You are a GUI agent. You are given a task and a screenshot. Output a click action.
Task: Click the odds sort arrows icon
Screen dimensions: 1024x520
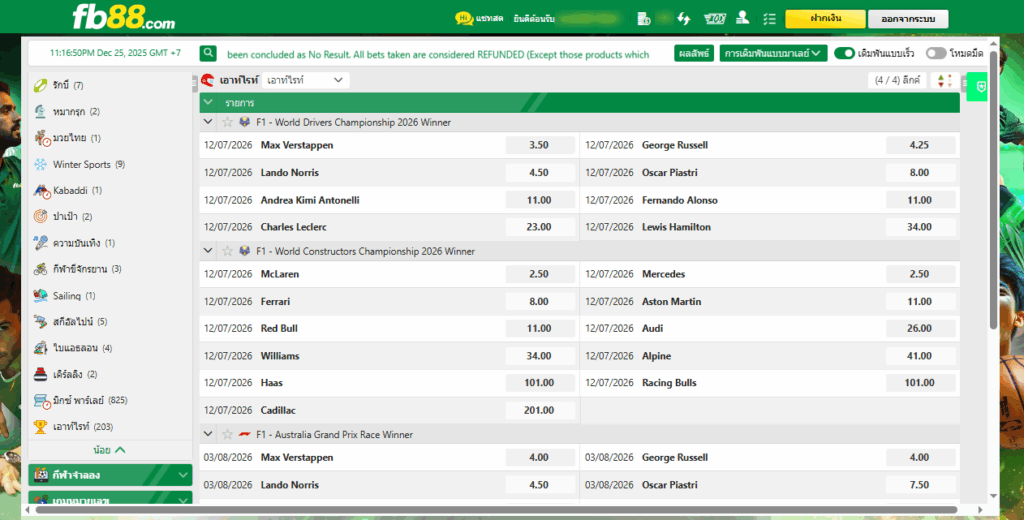click(944, 80)
